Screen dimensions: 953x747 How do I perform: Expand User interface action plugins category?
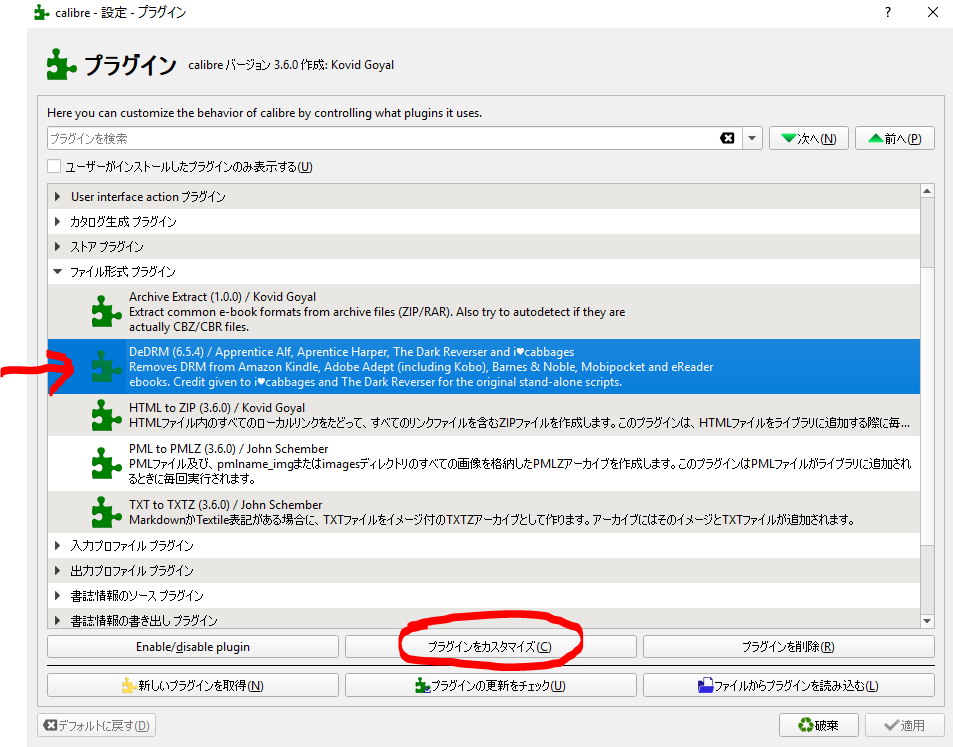(x=58, y=196)
